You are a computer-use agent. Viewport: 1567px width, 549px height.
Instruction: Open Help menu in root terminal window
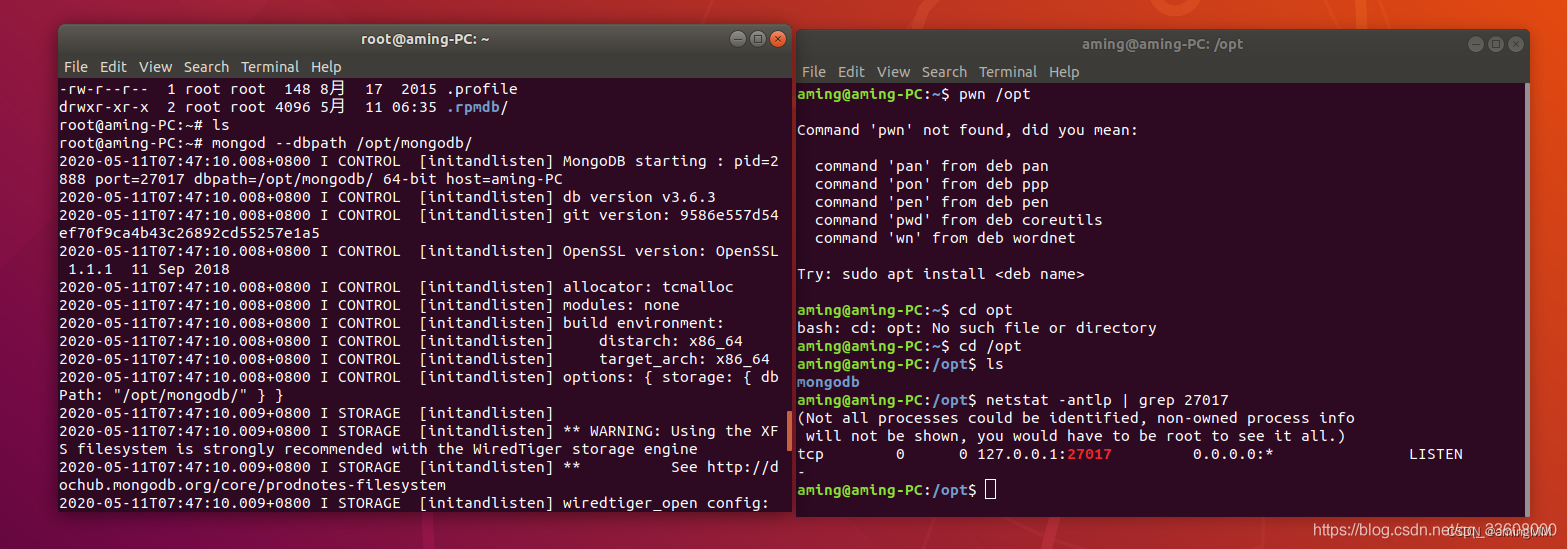tap(326, 67)
